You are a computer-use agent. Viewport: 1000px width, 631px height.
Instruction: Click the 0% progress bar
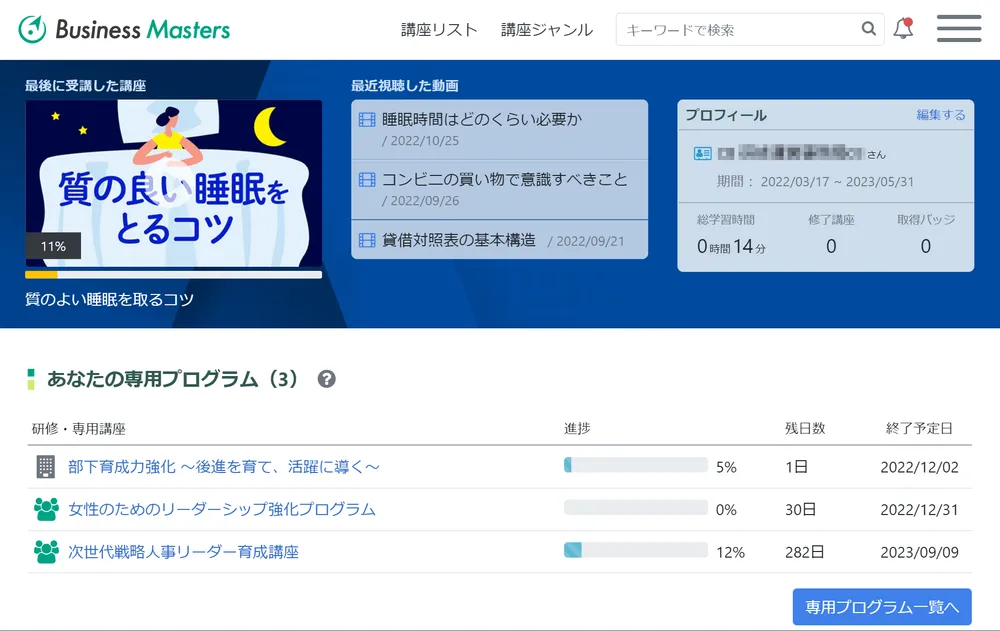[636, 508]
